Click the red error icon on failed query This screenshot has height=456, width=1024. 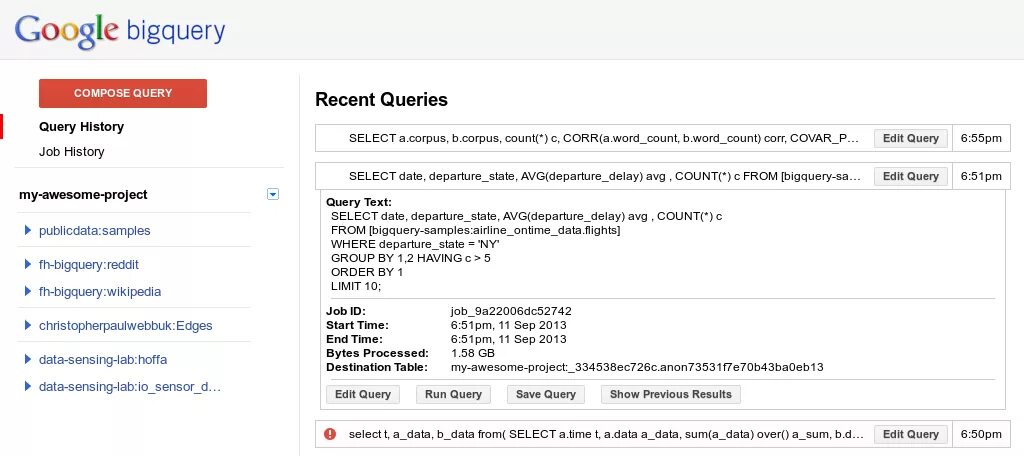coord(330,434)
